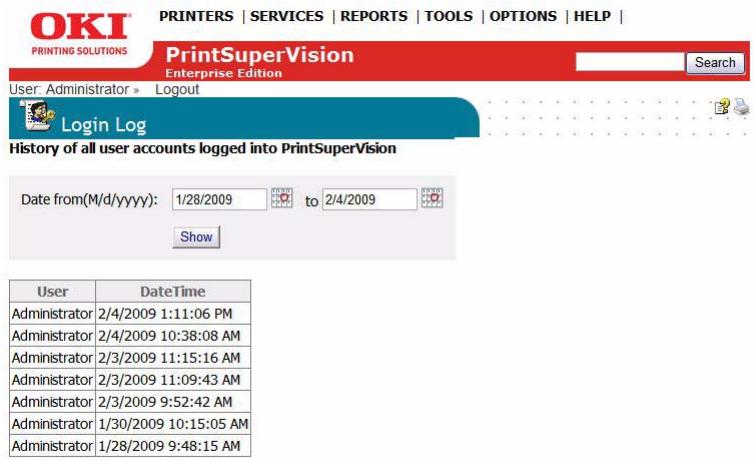Click the Search button
The width and height of the screenshot is (754, 462).
point(715,63)
